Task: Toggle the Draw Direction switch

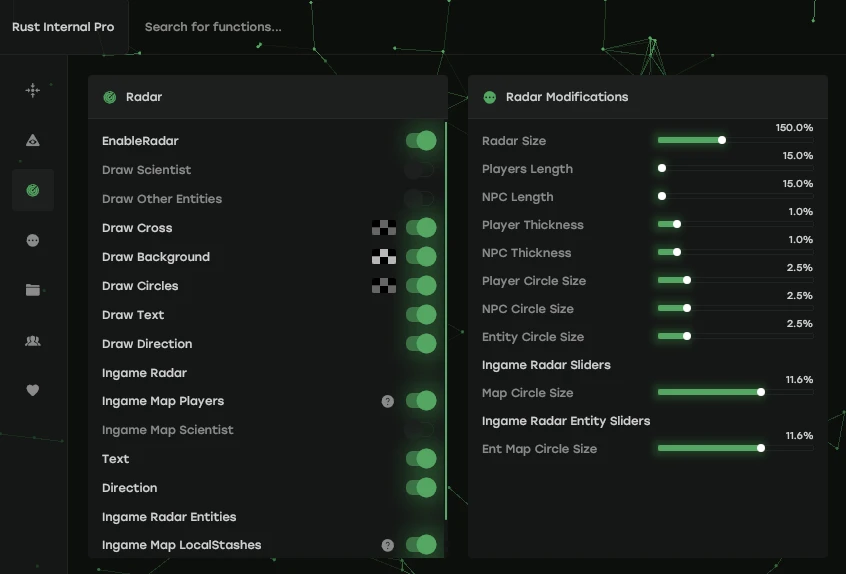Action: click(421, 344)
